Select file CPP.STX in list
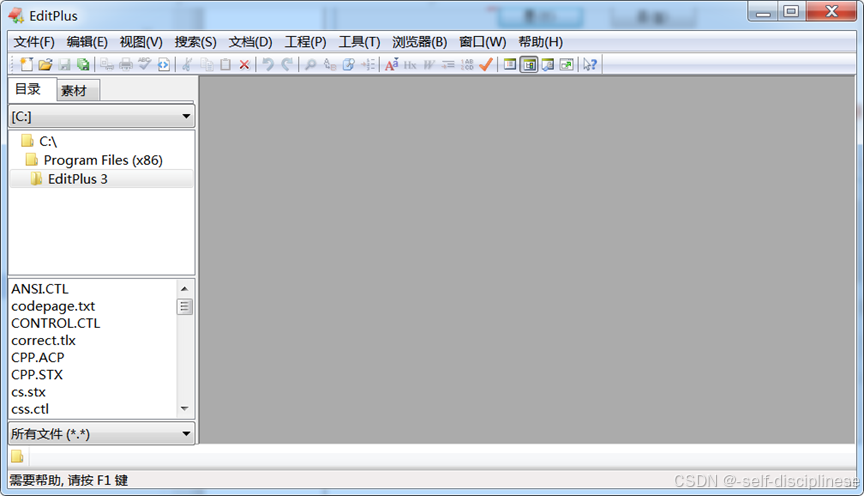This screenshot has width=864, height=496. (37, 374)
